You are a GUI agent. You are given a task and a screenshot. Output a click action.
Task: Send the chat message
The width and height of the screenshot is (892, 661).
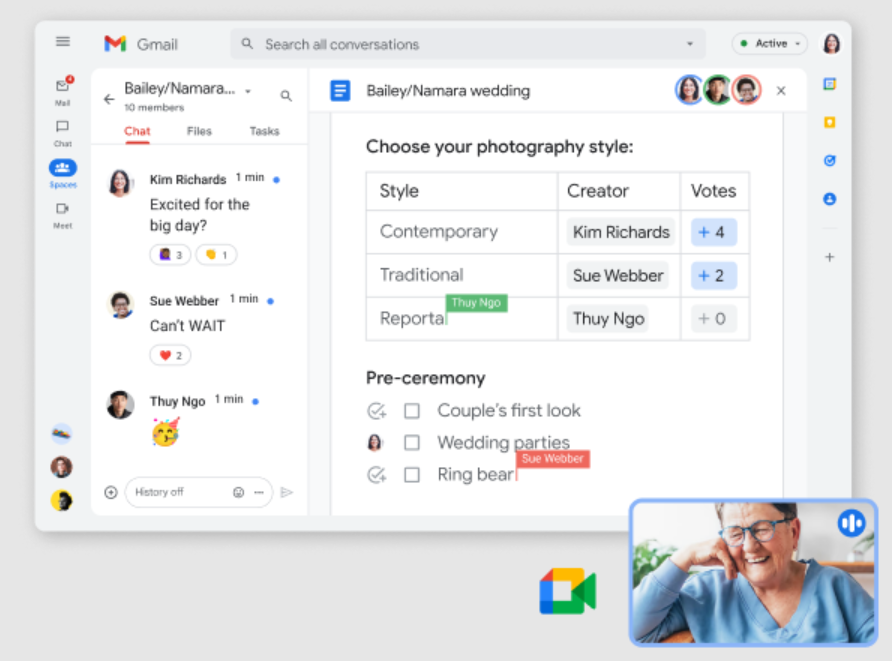(x=287, y=492)
